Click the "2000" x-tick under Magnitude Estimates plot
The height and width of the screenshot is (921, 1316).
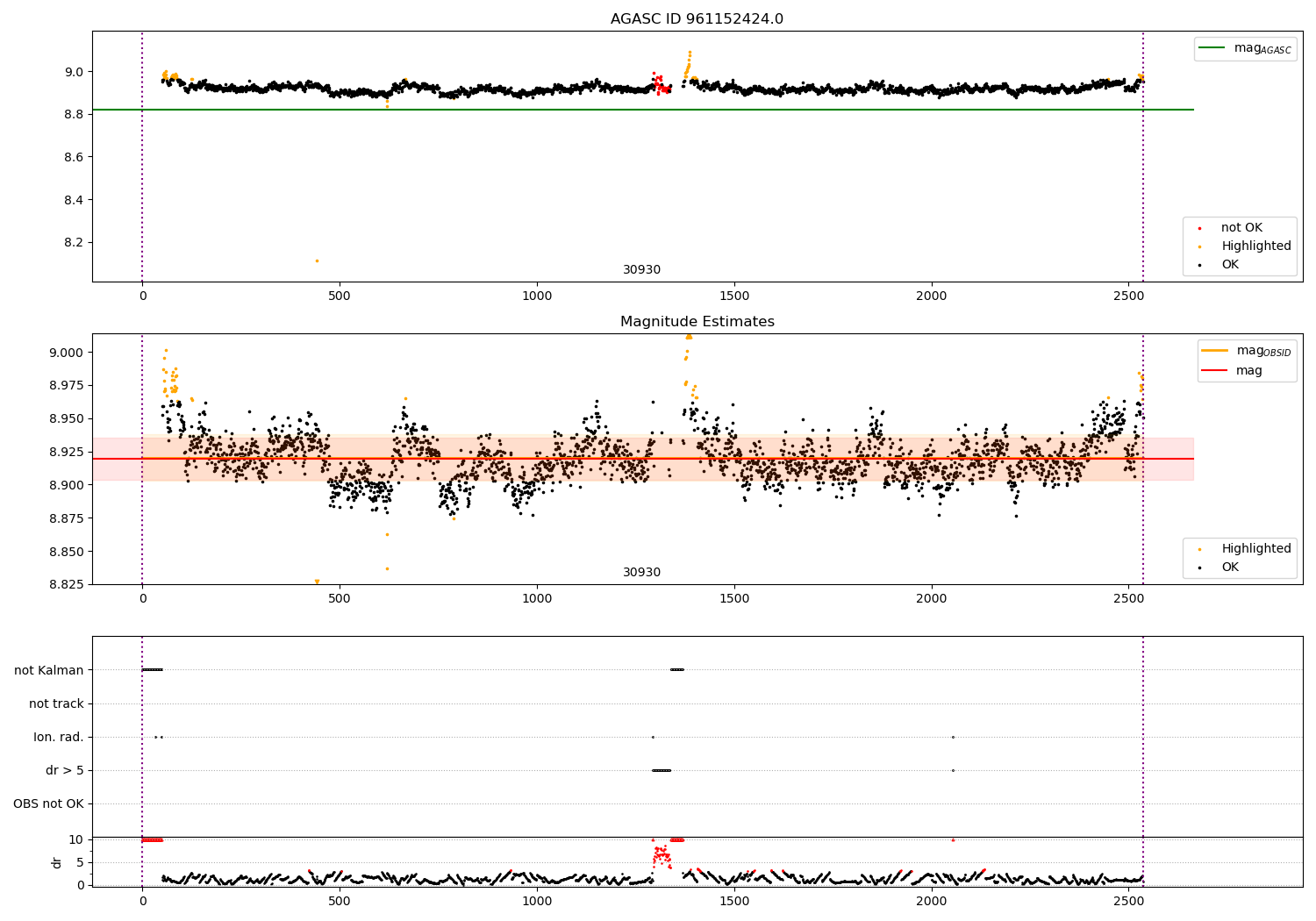(x=932, y=598)
